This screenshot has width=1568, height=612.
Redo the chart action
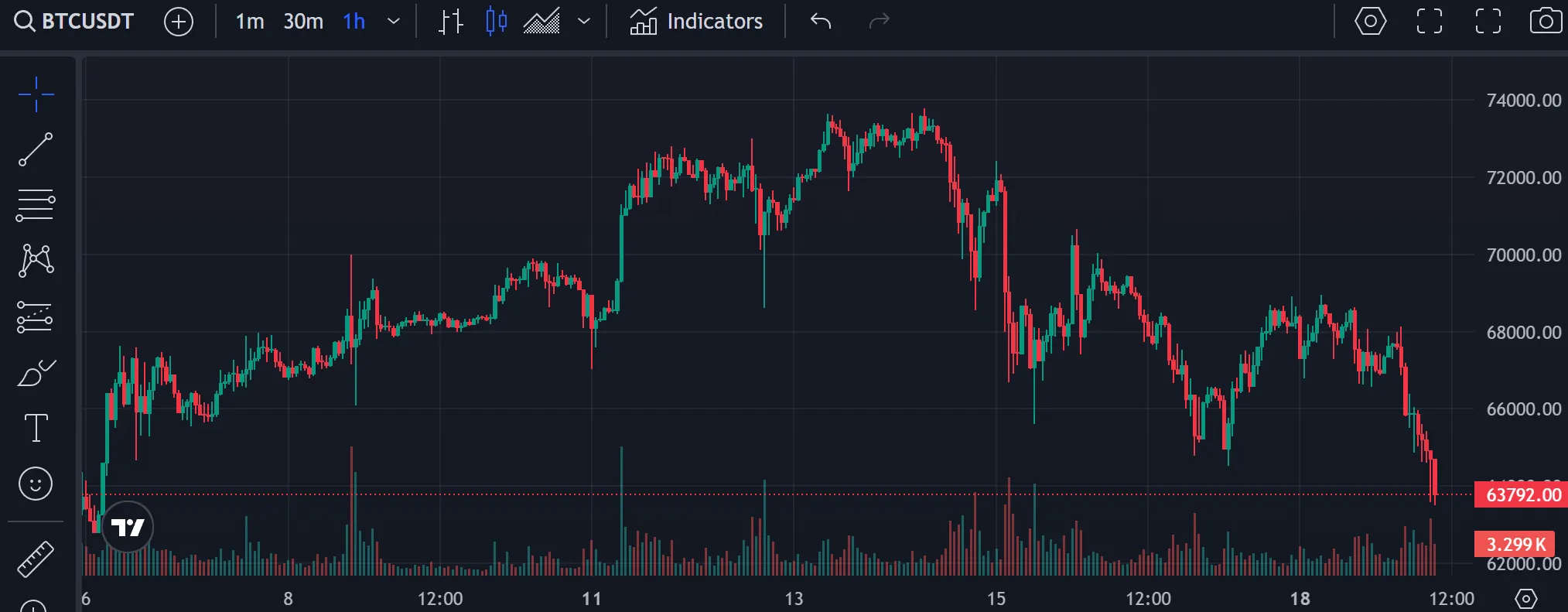point(880,22)
